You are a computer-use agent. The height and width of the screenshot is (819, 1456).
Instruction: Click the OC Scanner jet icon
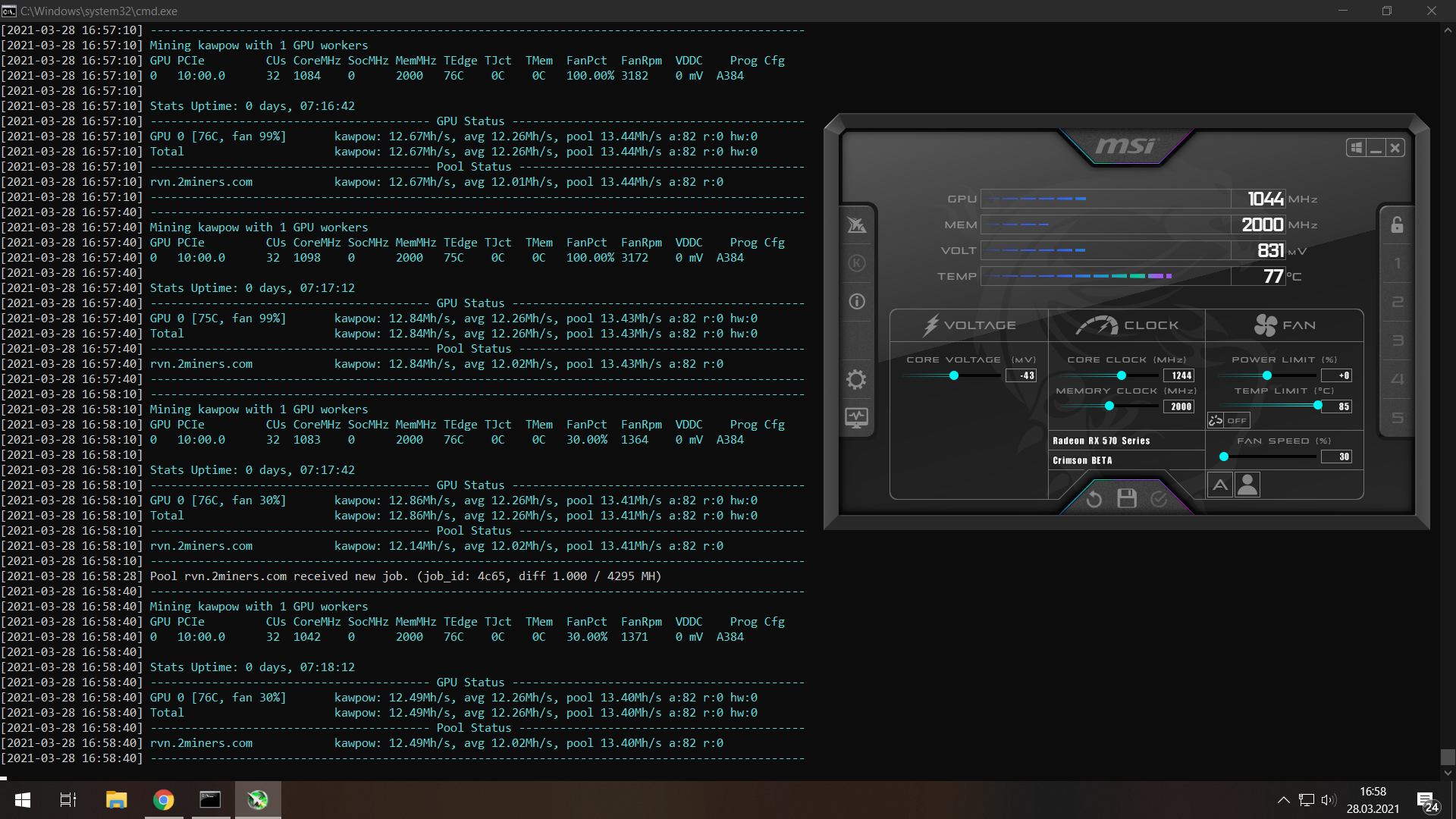click(x=856, y=224)
